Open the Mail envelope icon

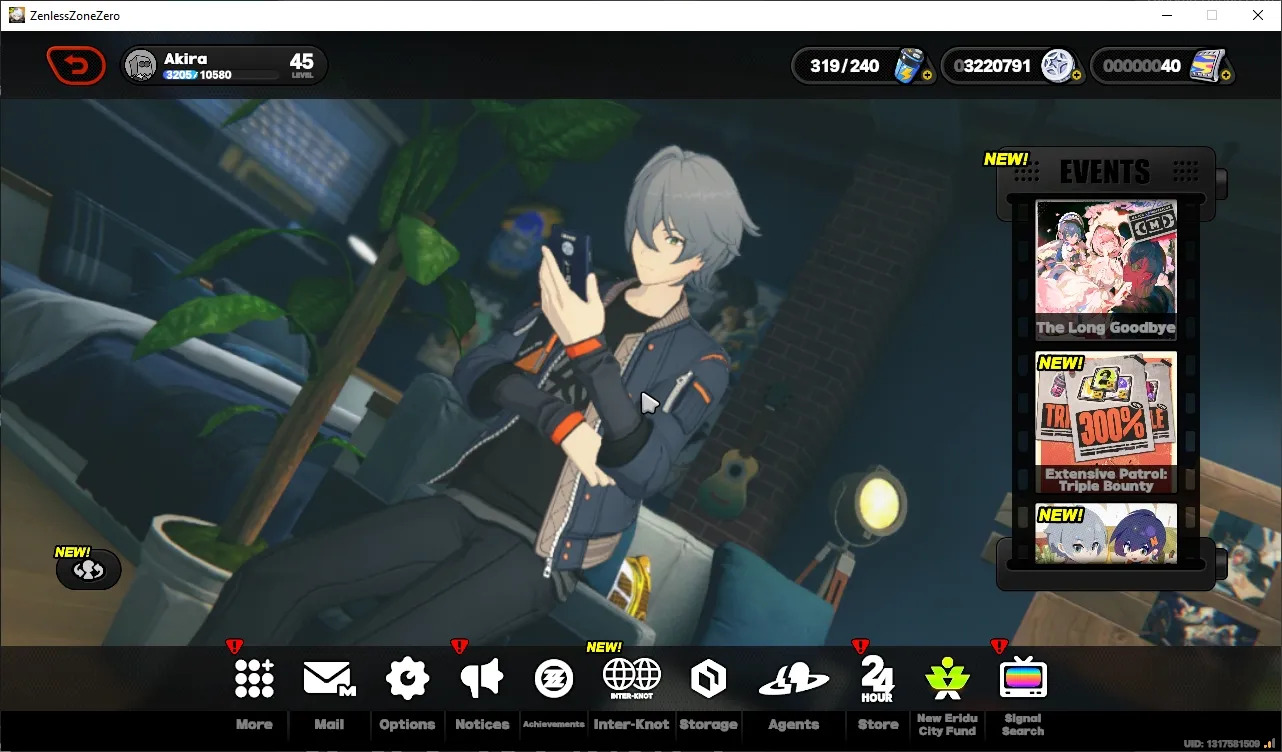pos(329,679)
